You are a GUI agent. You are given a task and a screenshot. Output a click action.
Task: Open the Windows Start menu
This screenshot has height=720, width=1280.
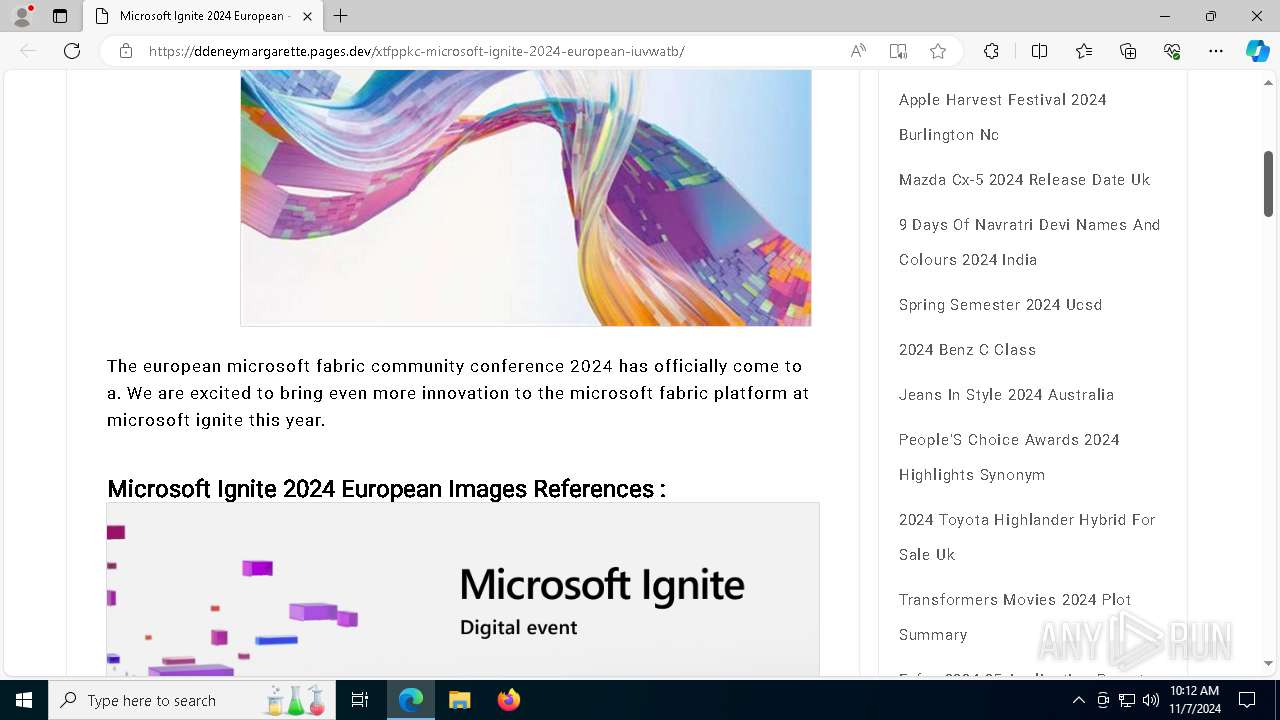[x=24, y=700]
